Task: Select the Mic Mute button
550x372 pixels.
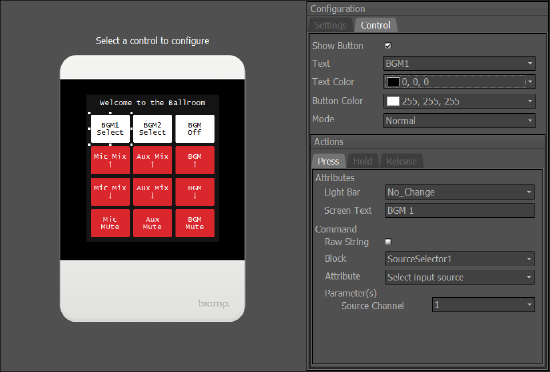Action: click(110, 223)
